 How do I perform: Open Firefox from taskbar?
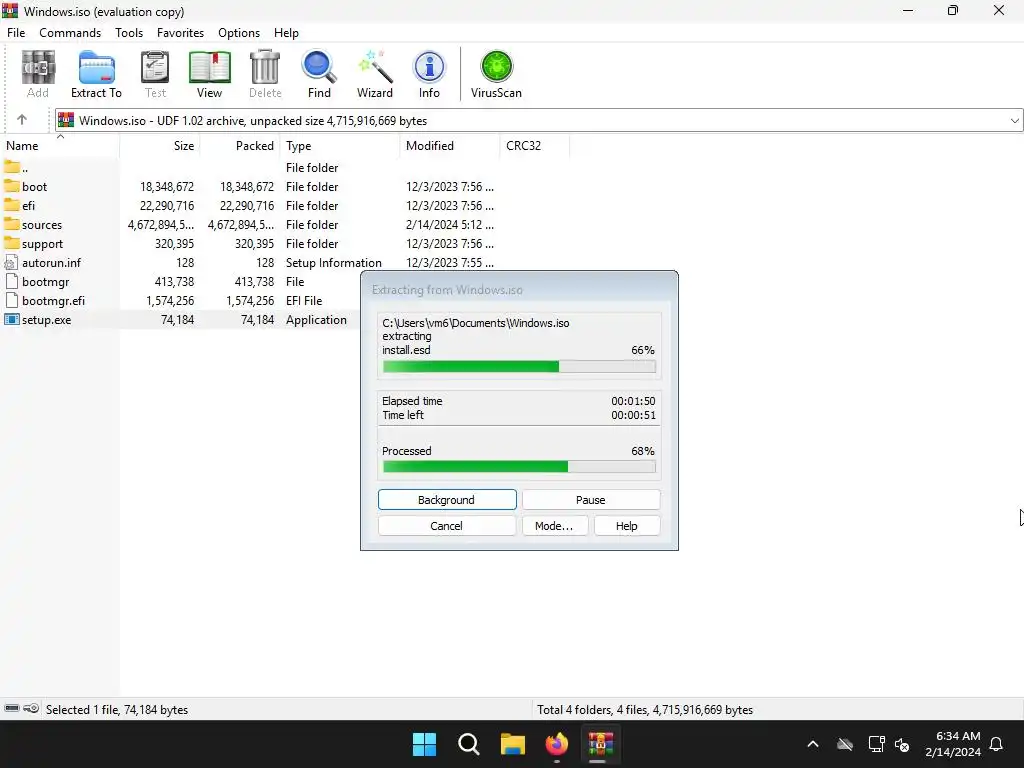point(557,744)
